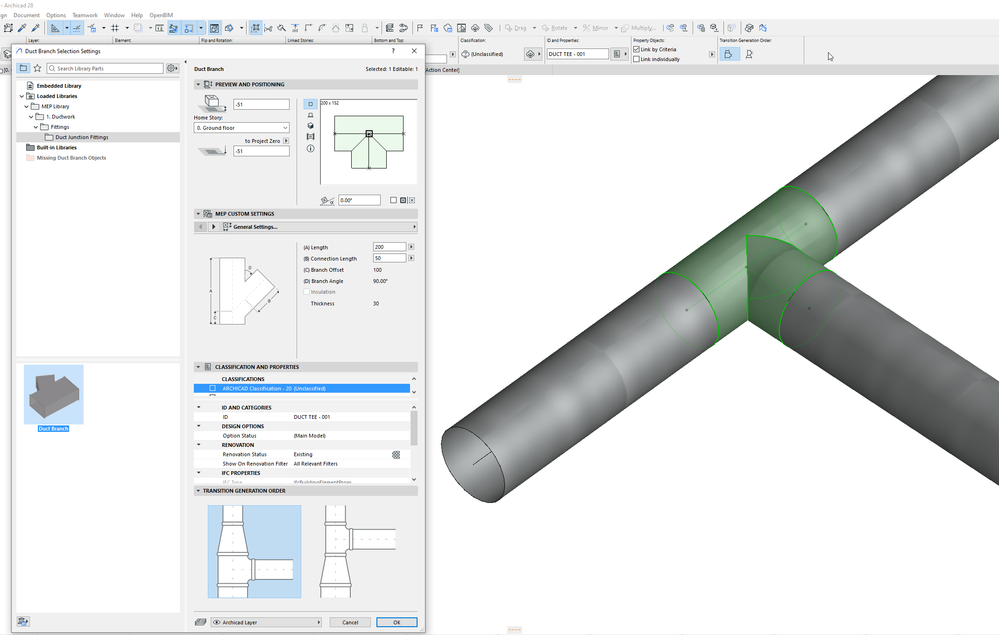Open library search settings gear

click(x=172, y=68)
